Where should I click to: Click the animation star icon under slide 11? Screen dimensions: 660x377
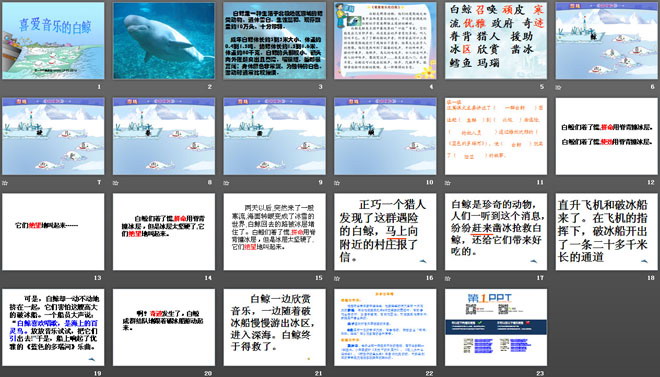(x=448, y=183)
